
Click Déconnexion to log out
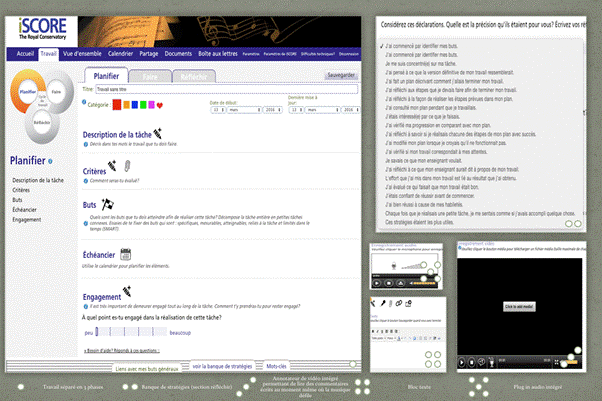point(349,54)
